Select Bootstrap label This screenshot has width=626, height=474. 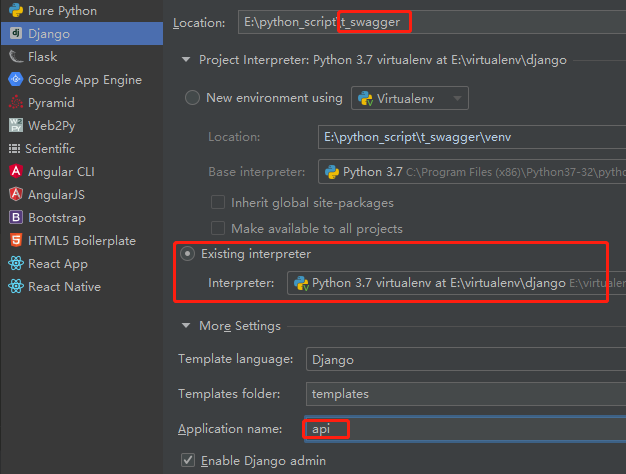(x=57, y=218)
